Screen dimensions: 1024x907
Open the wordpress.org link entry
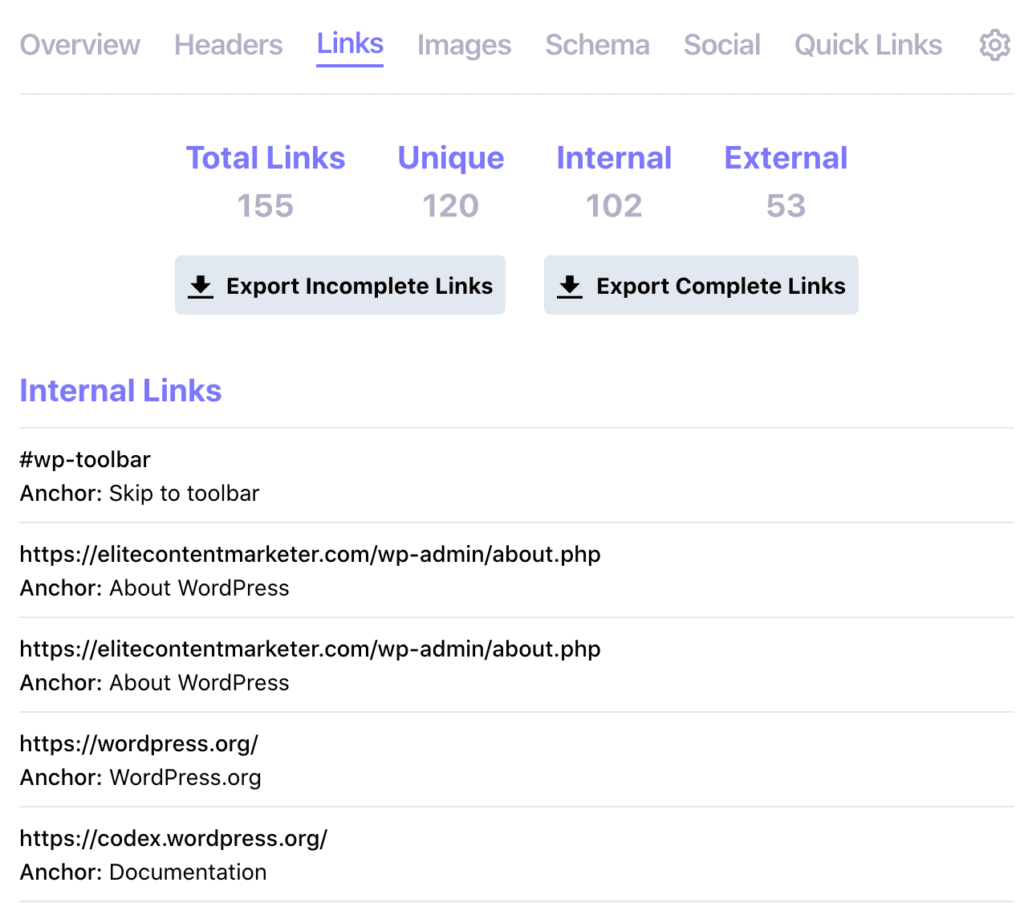coord(139,744)
